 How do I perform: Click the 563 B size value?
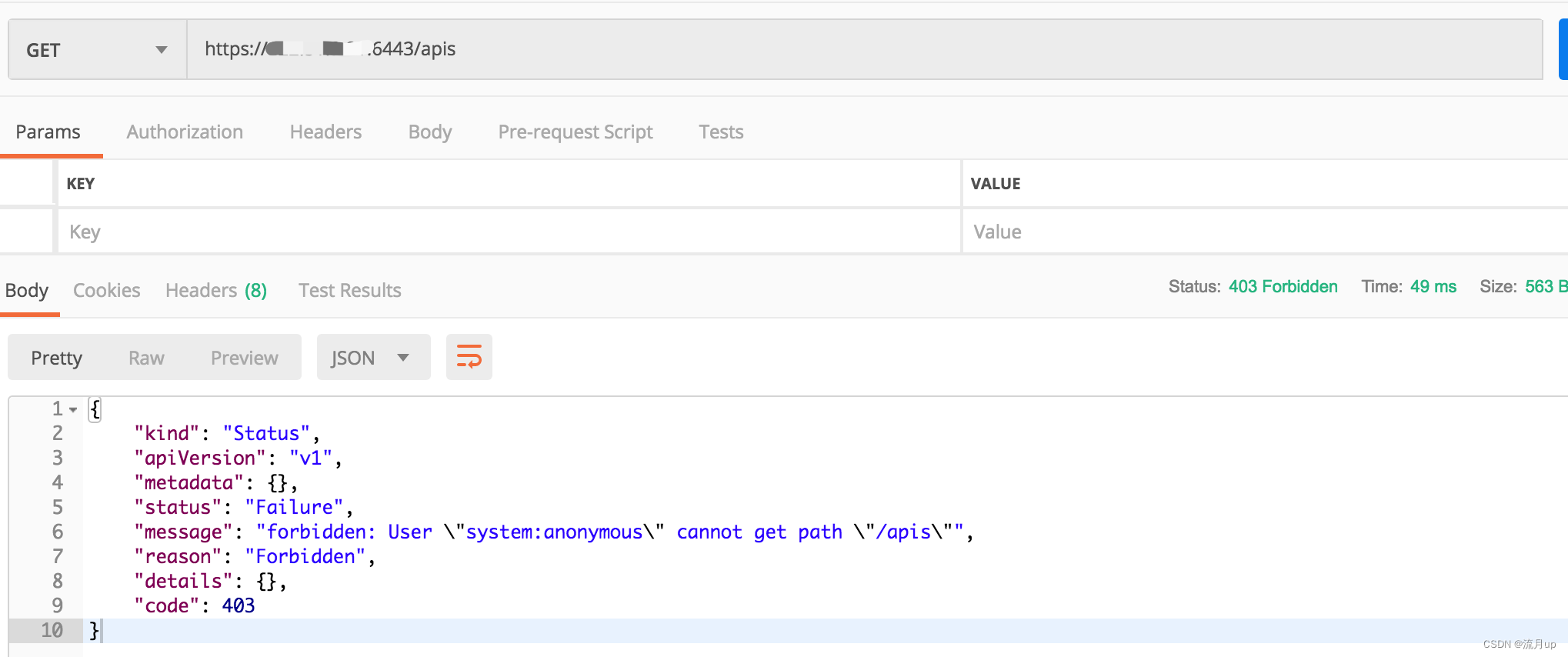click(1545, 287)
